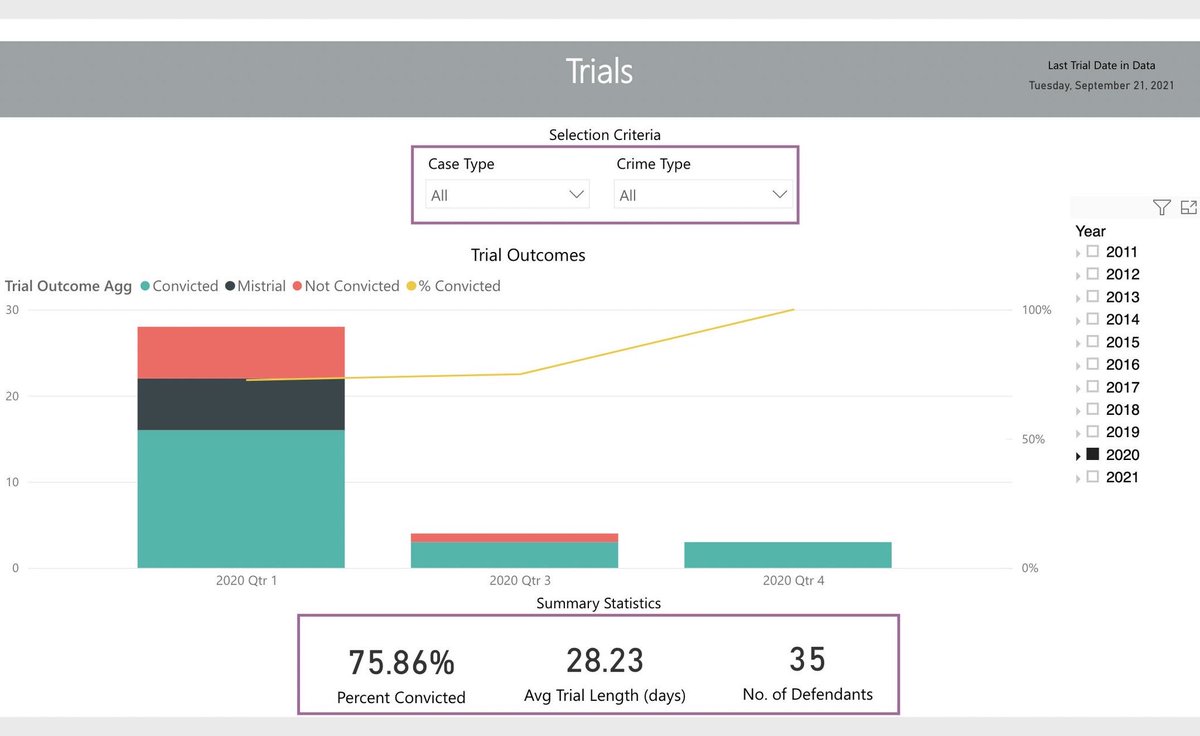The image size is (1200, 736).
Task: Uncheck the 2020 year checkbox
Action: 1093,454
